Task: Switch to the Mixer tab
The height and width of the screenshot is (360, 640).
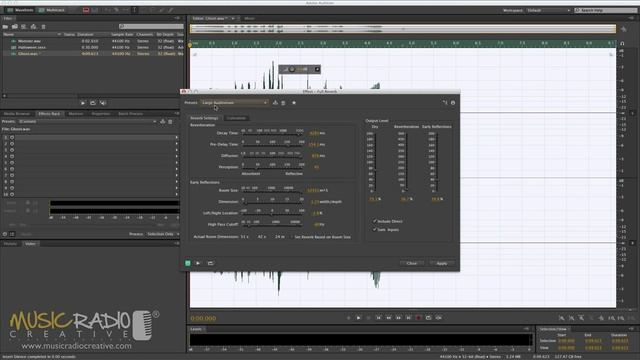Action: pyautogui.click(x=249, y=18)
